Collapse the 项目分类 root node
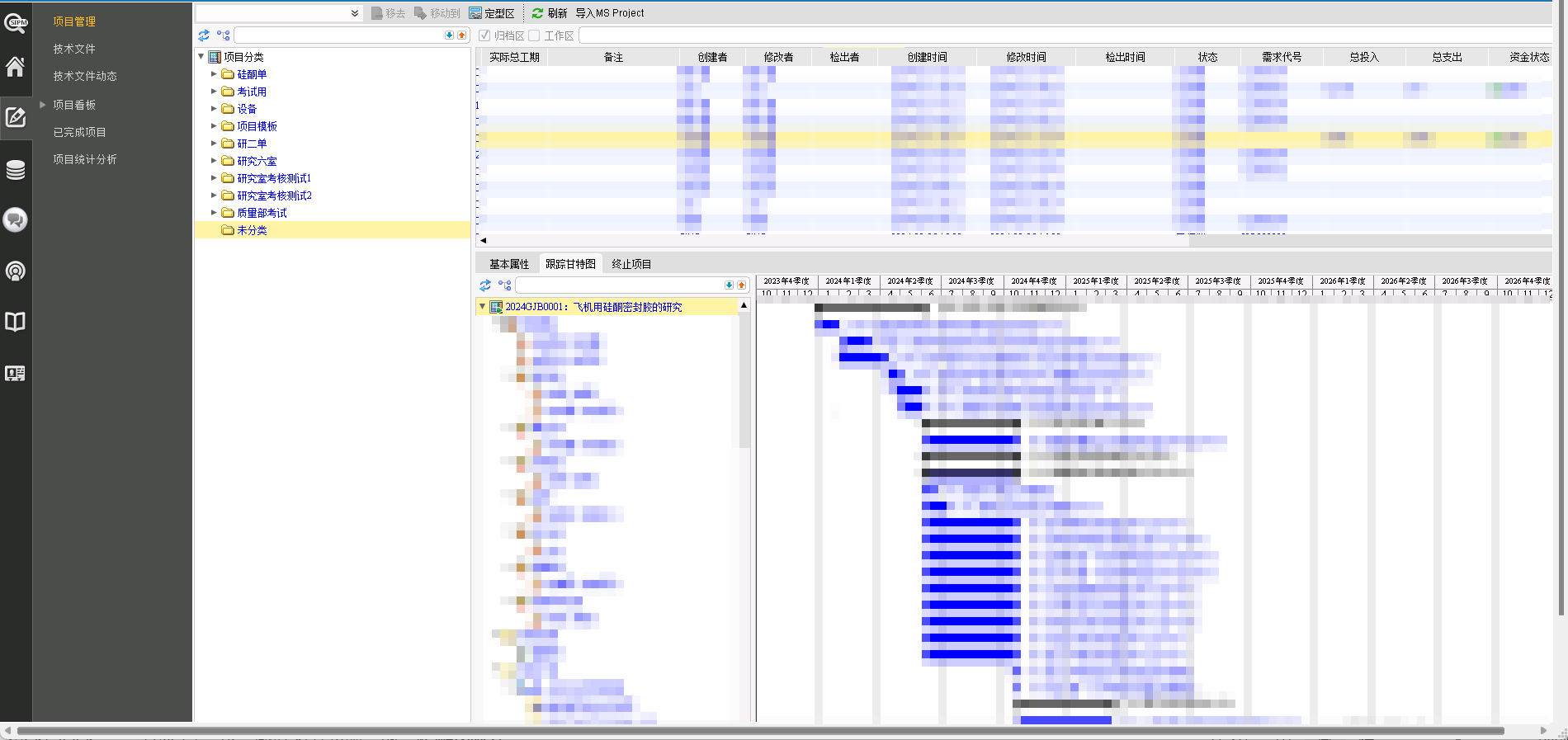 tap(201, 57)
